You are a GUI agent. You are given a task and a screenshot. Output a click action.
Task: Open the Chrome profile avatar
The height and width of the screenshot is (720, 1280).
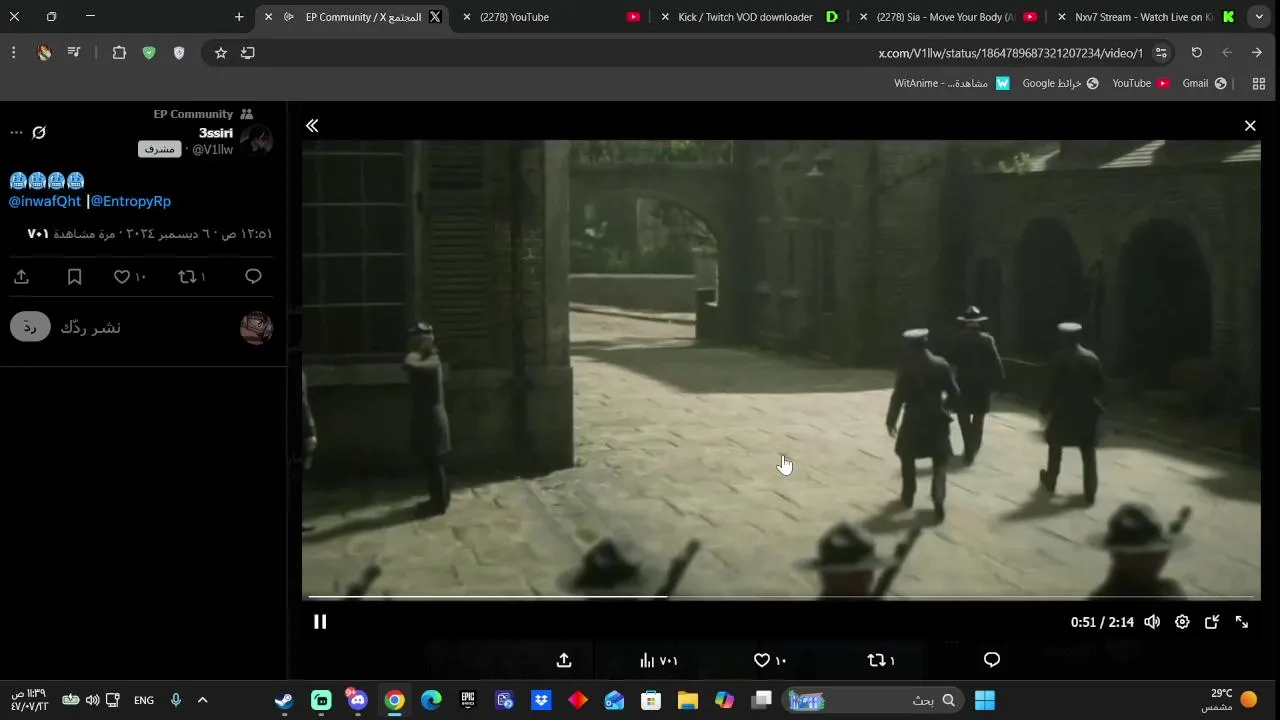(x=44, y=53)
